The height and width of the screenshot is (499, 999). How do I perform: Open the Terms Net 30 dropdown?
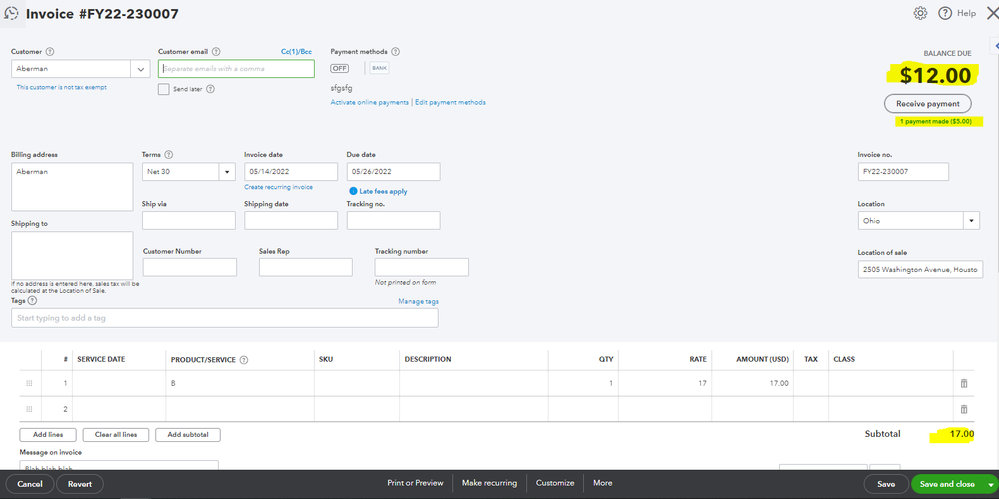point(227,171)
